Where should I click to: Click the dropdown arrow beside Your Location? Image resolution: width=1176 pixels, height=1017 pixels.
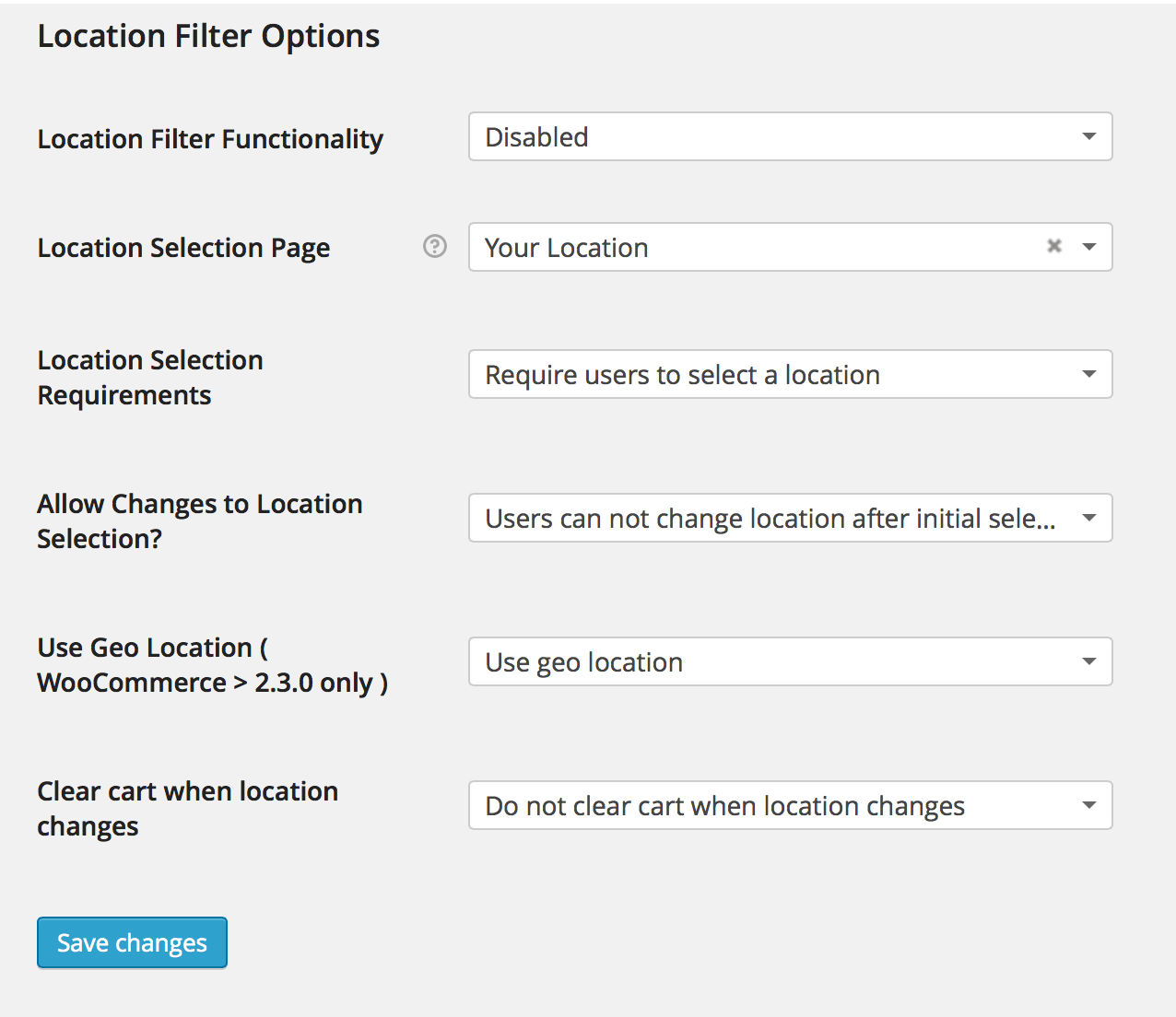1088,247
